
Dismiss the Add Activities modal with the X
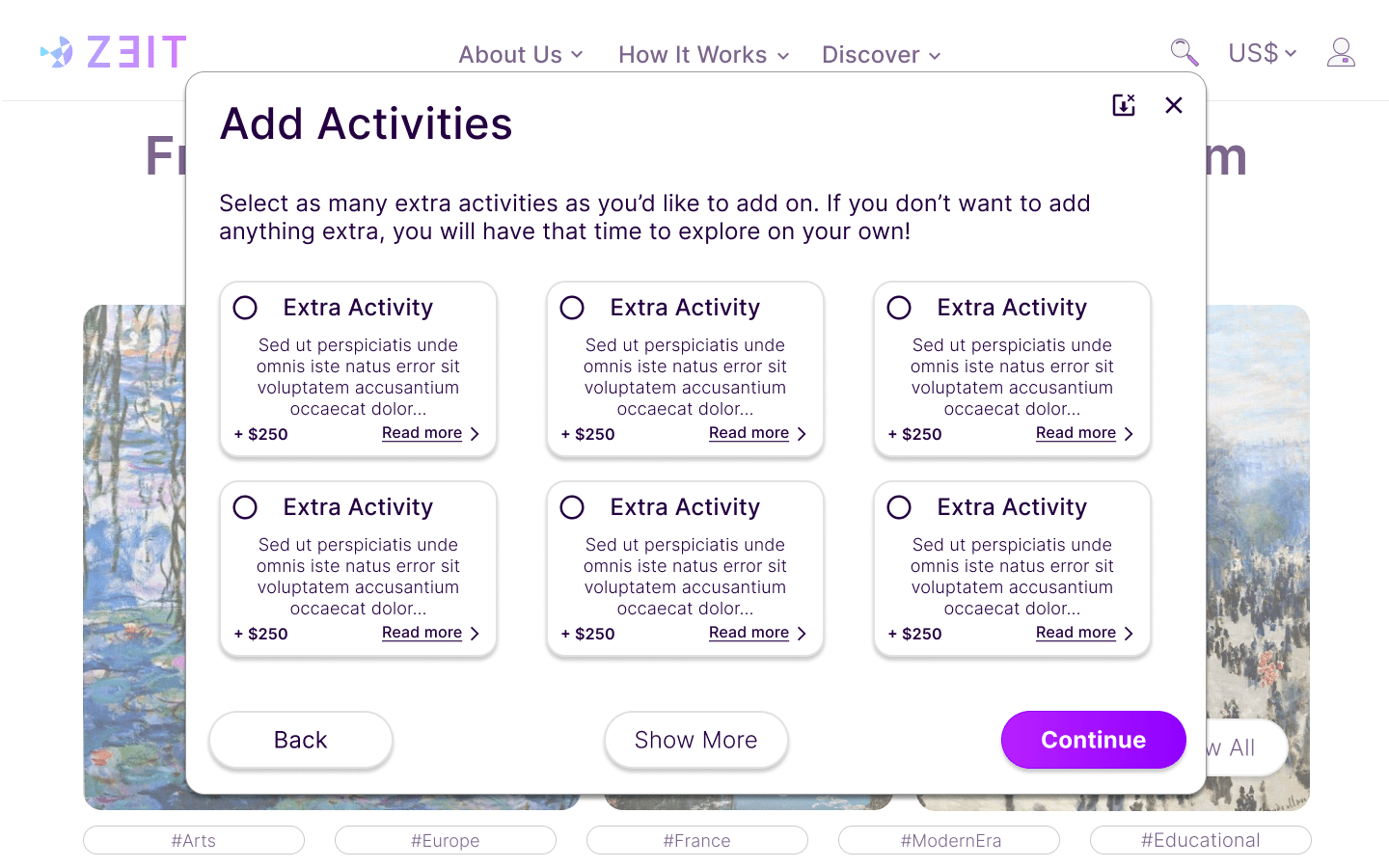(x=1174, y=105)
